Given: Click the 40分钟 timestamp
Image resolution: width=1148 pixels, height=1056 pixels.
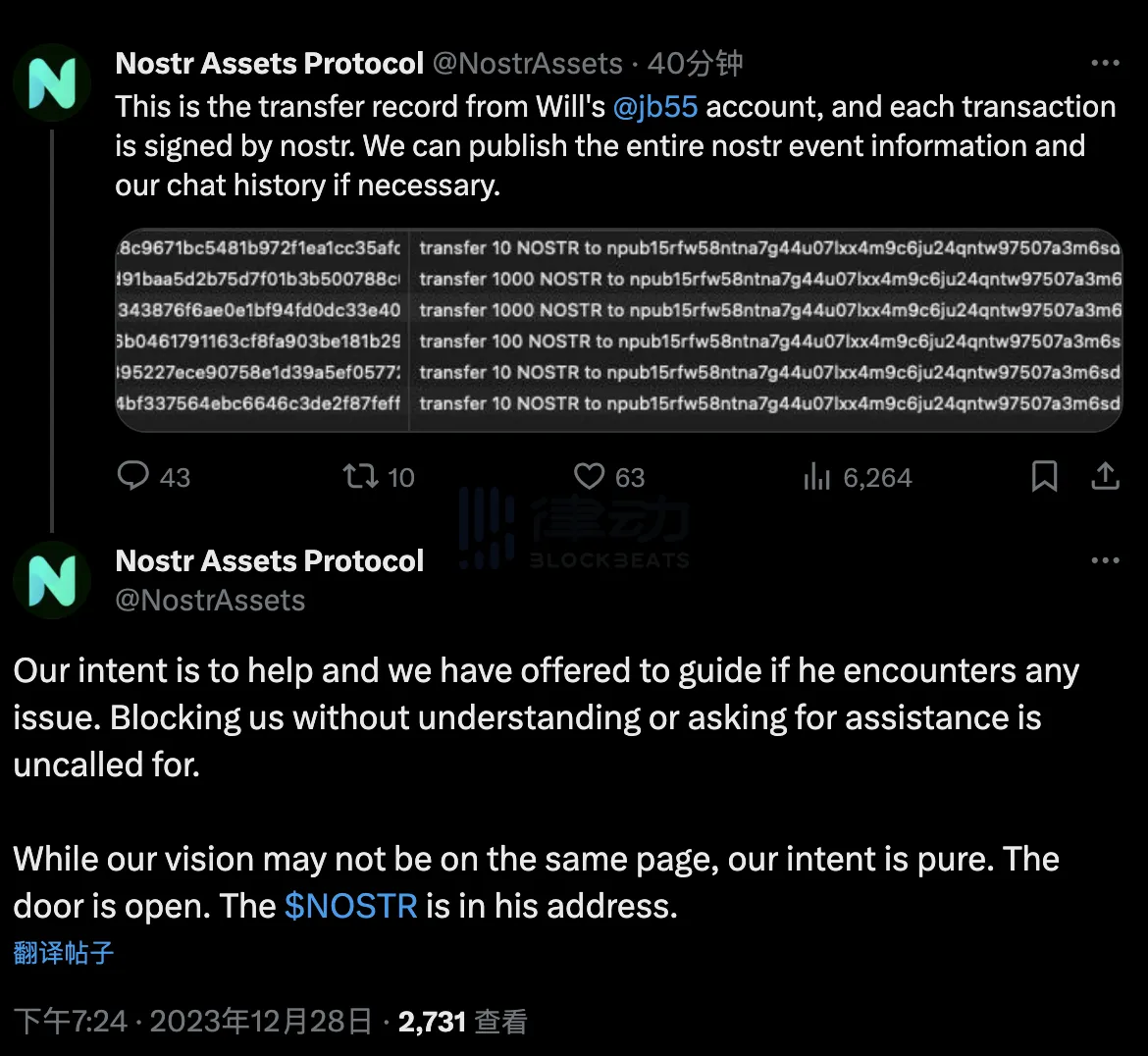Looking at the screenshot, I should click(695, 64).
